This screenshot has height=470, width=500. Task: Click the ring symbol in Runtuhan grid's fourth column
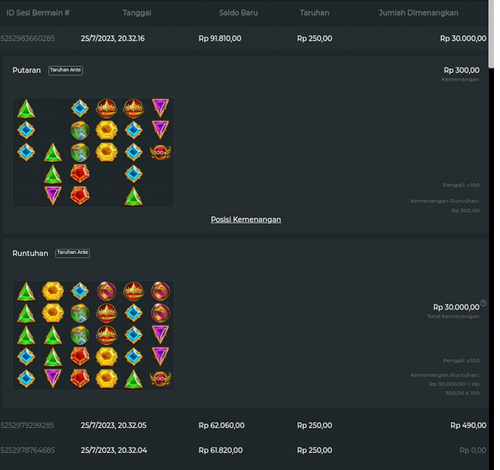(x=107, y=291)
